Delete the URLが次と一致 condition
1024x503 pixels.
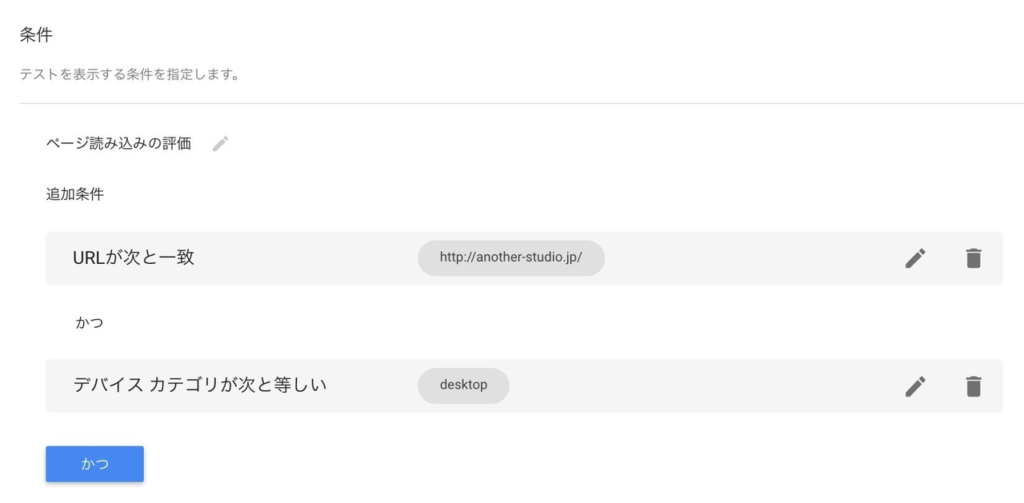973,258
